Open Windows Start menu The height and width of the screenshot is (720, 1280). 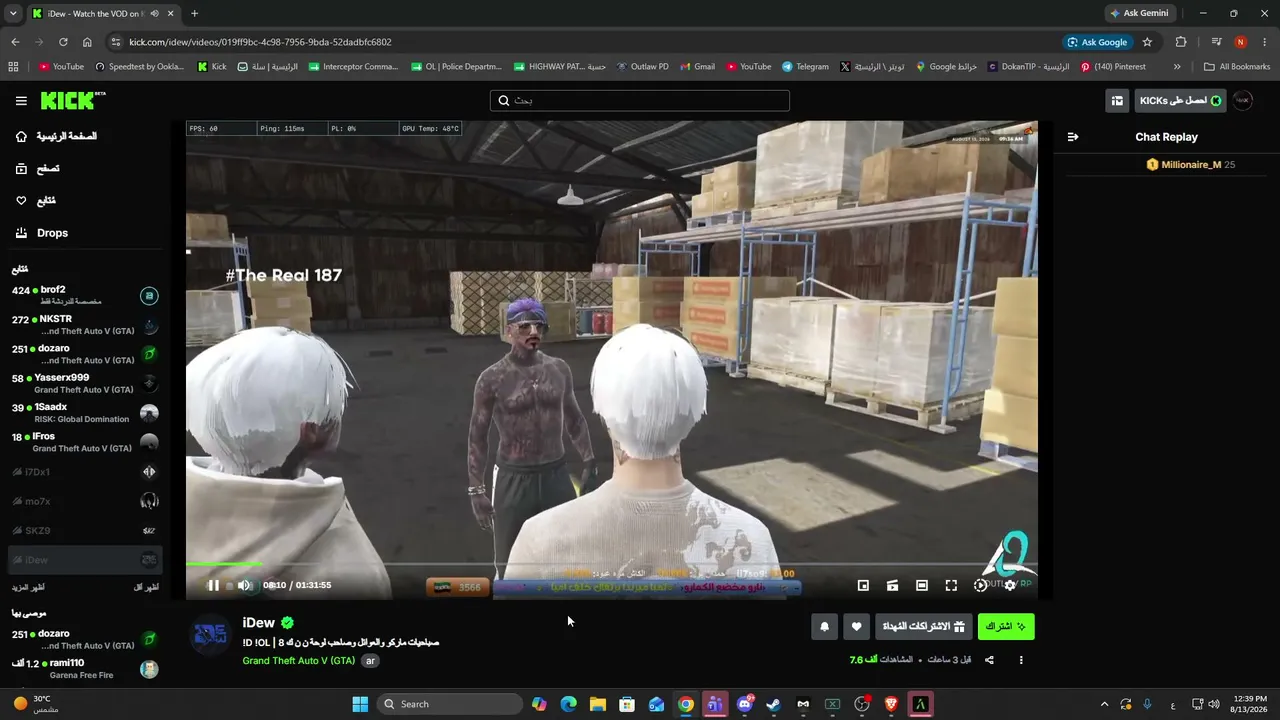pyautogui.click(x=360, y=704)
